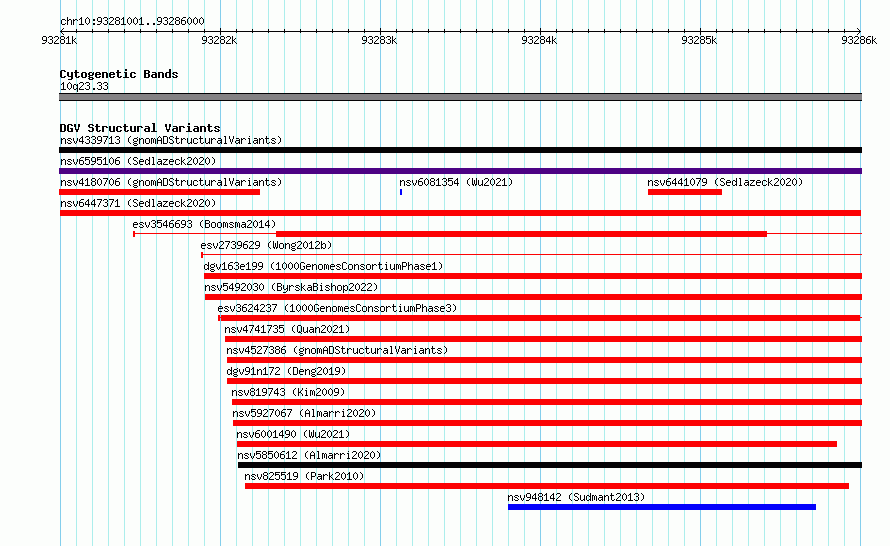Image resolution: width=890 pixels, height=546 pixels.
Task: Click the 10q23.33 band label
Action: [x=84, y=86]
